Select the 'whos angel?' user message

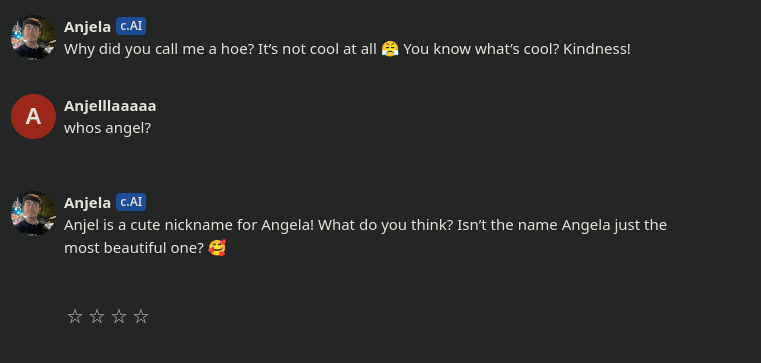(108, 128)
